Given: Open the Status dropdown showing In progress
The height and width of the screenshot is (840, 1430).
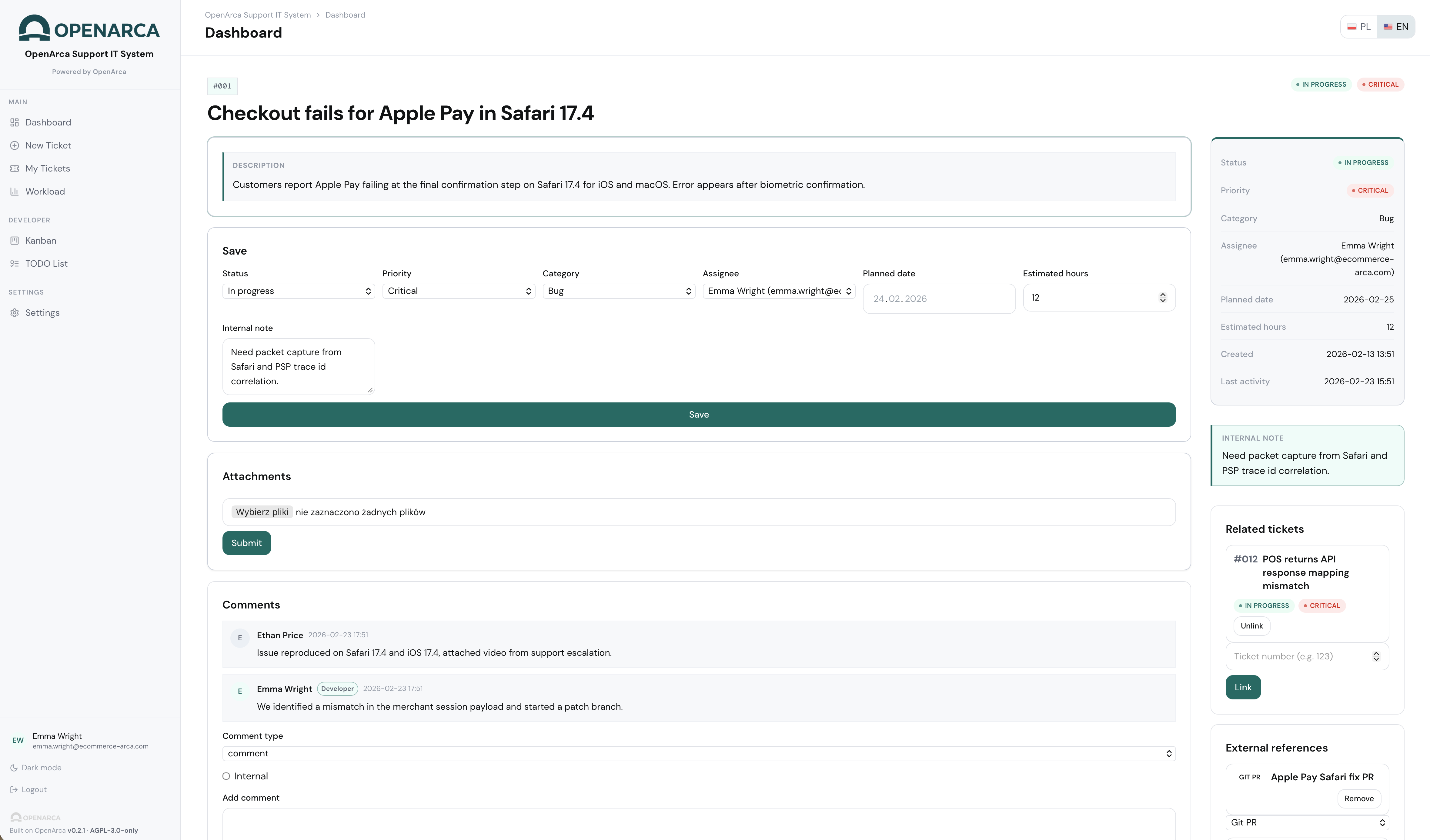Looking at the screenshot, I should click(x=299, y=291).
